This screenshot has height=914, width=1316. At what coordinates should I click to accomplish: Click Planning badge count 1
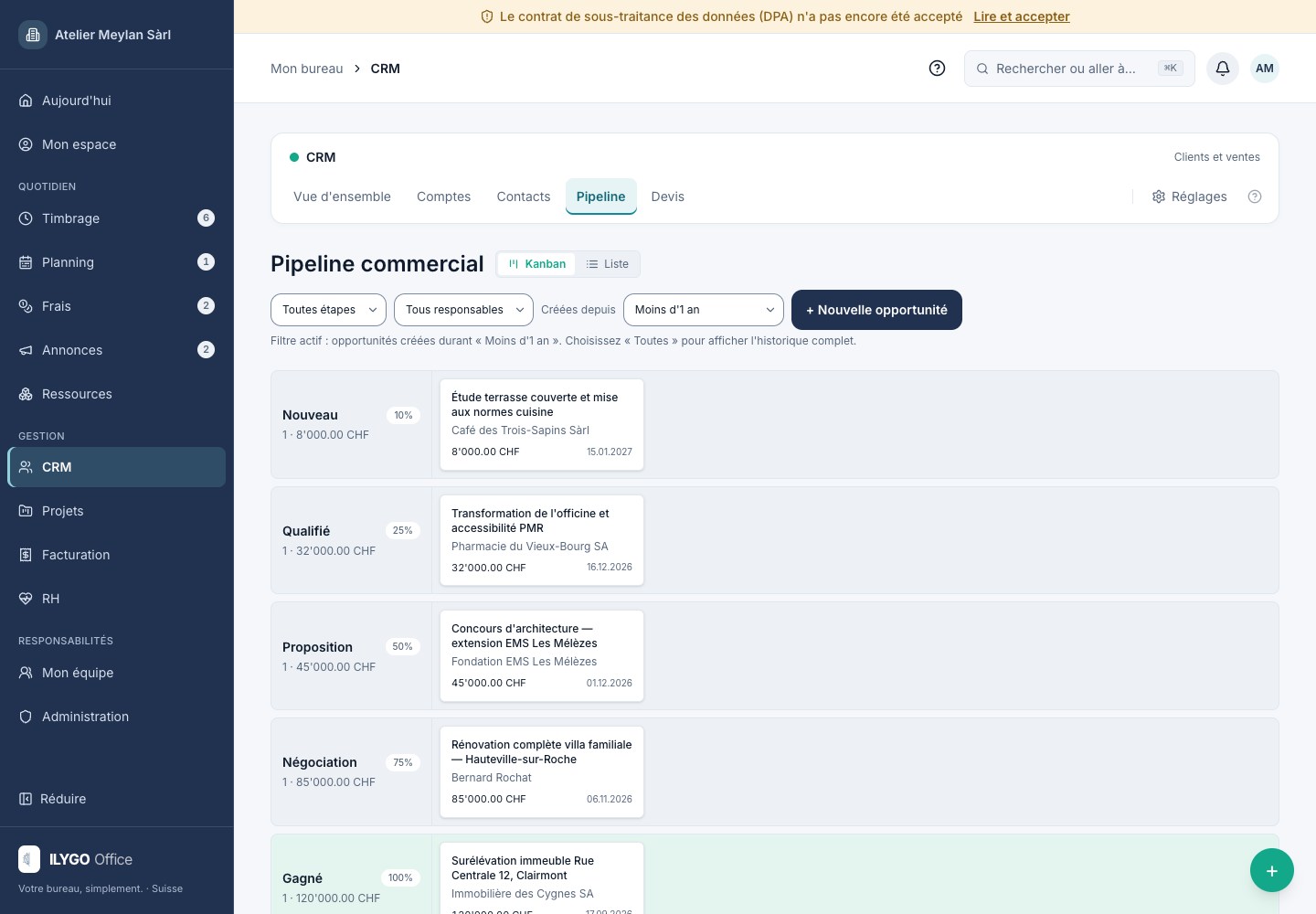coord(207,262)
